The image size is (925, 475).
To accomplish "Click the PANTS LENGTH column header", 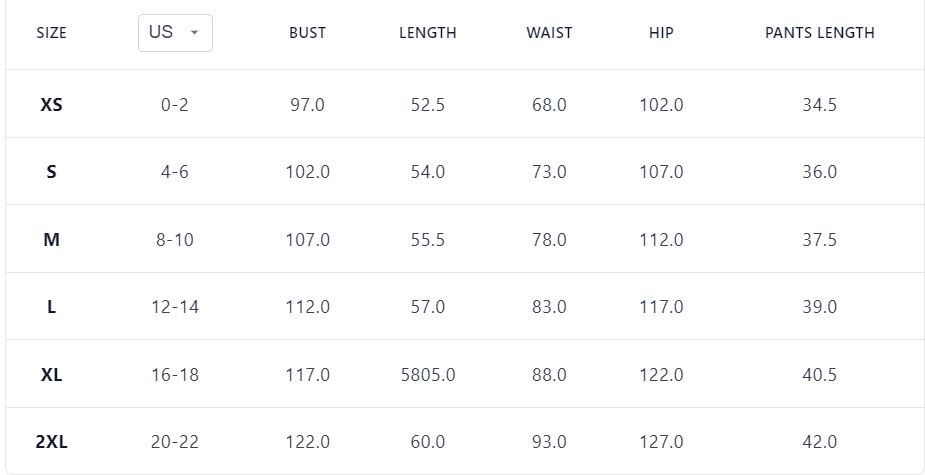I will [x=819, y=33].
